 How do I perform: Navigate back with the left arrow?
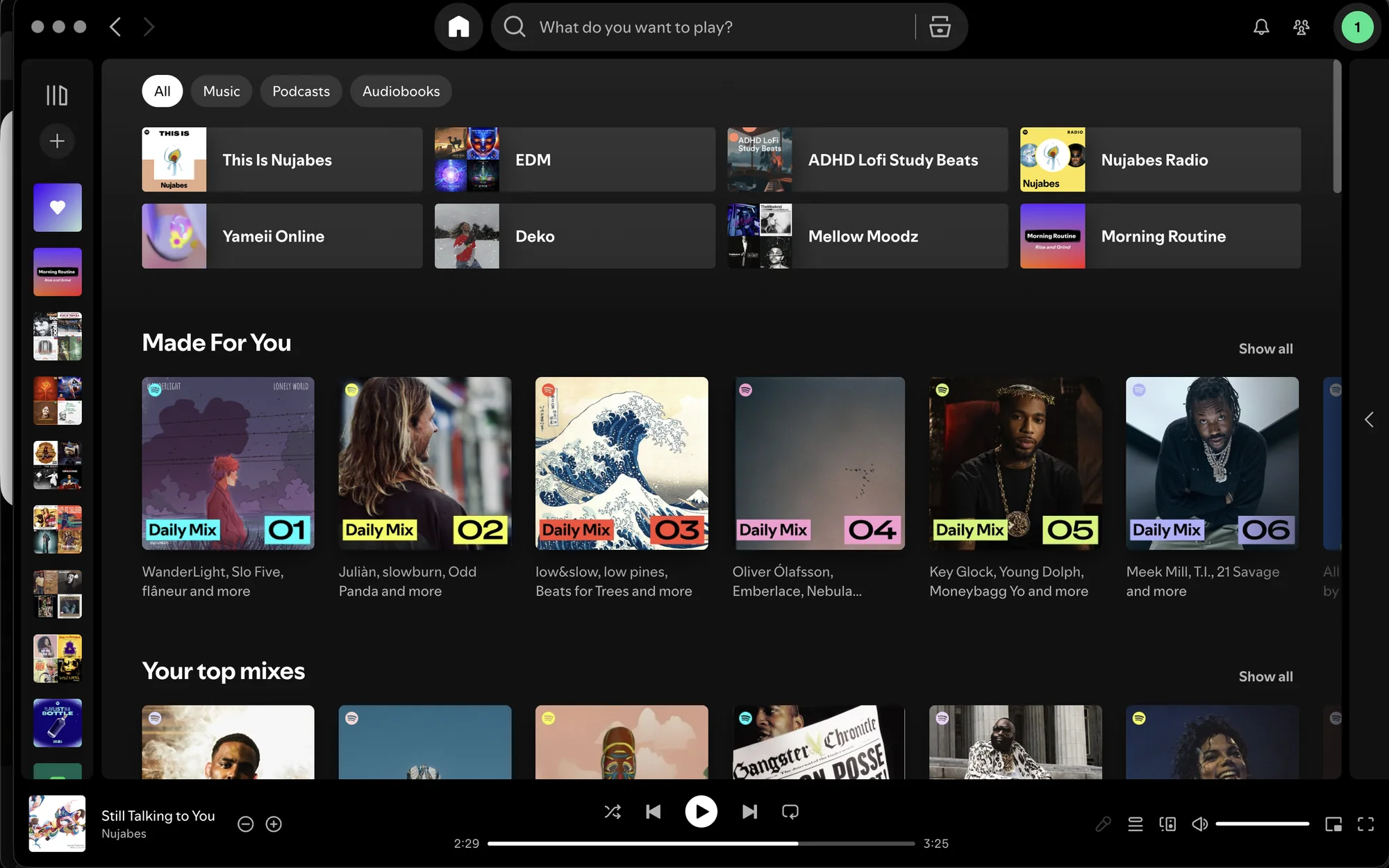point(116,27)
